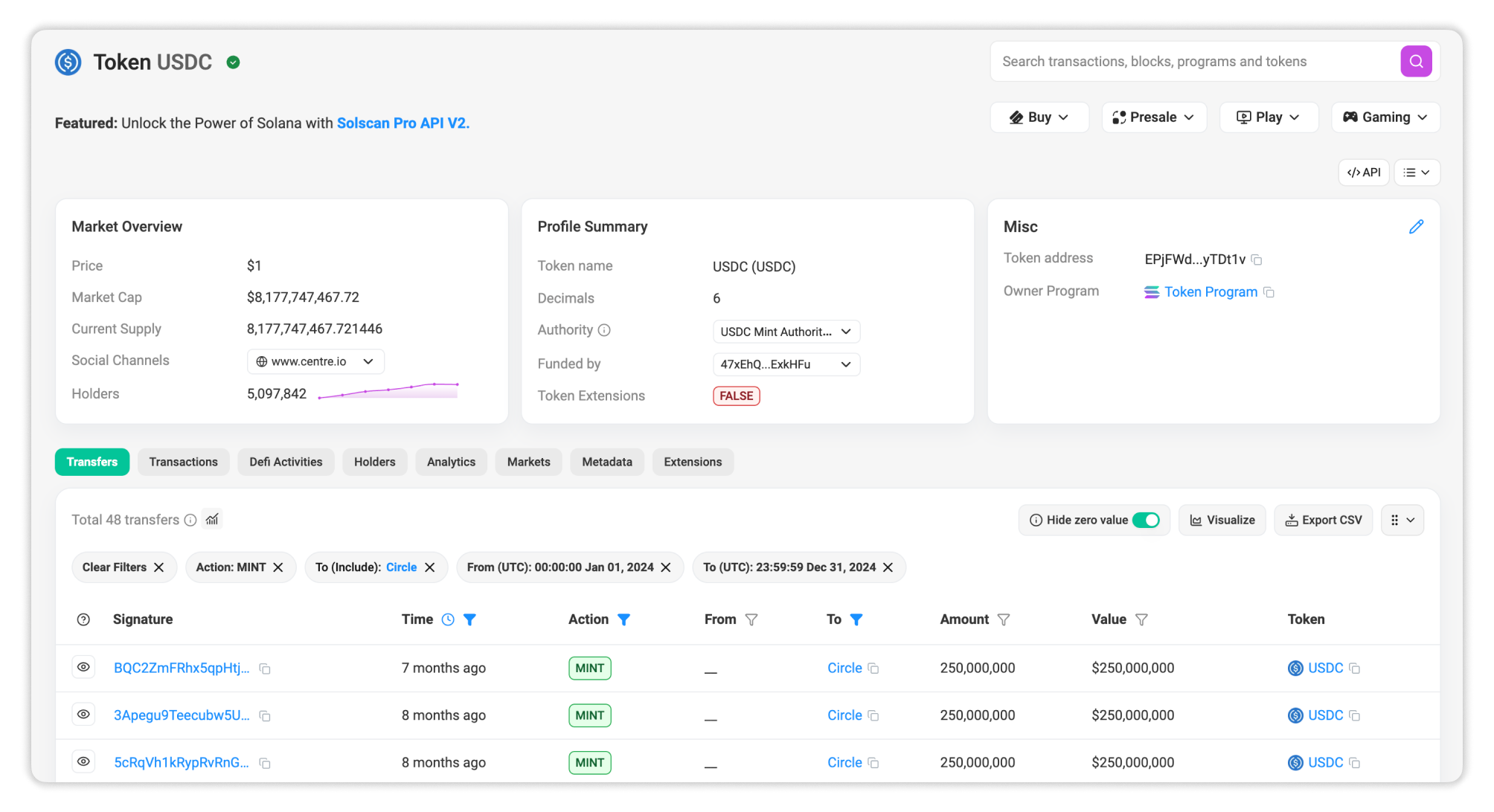Open the Action column filter funnel
The image size is (1494, 812).
point(624,619)
